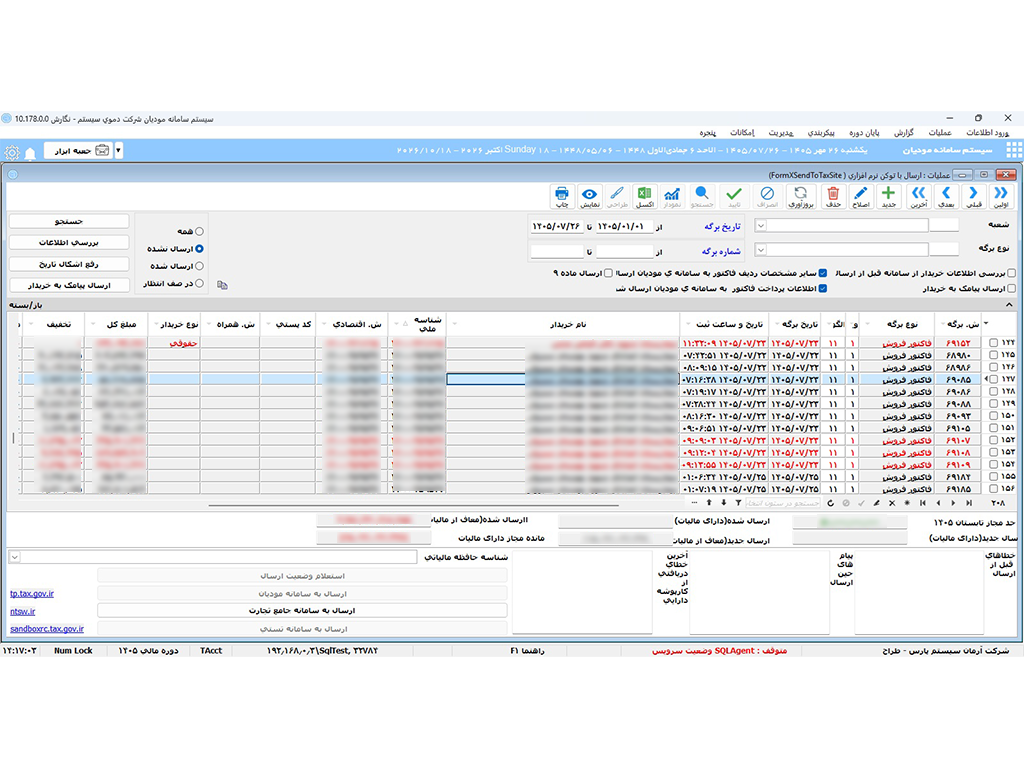Click the chart (نمودار) toolbar icon
This screenshot has width=1024, height=768.
pyautogui.click(x=672, y=196)
